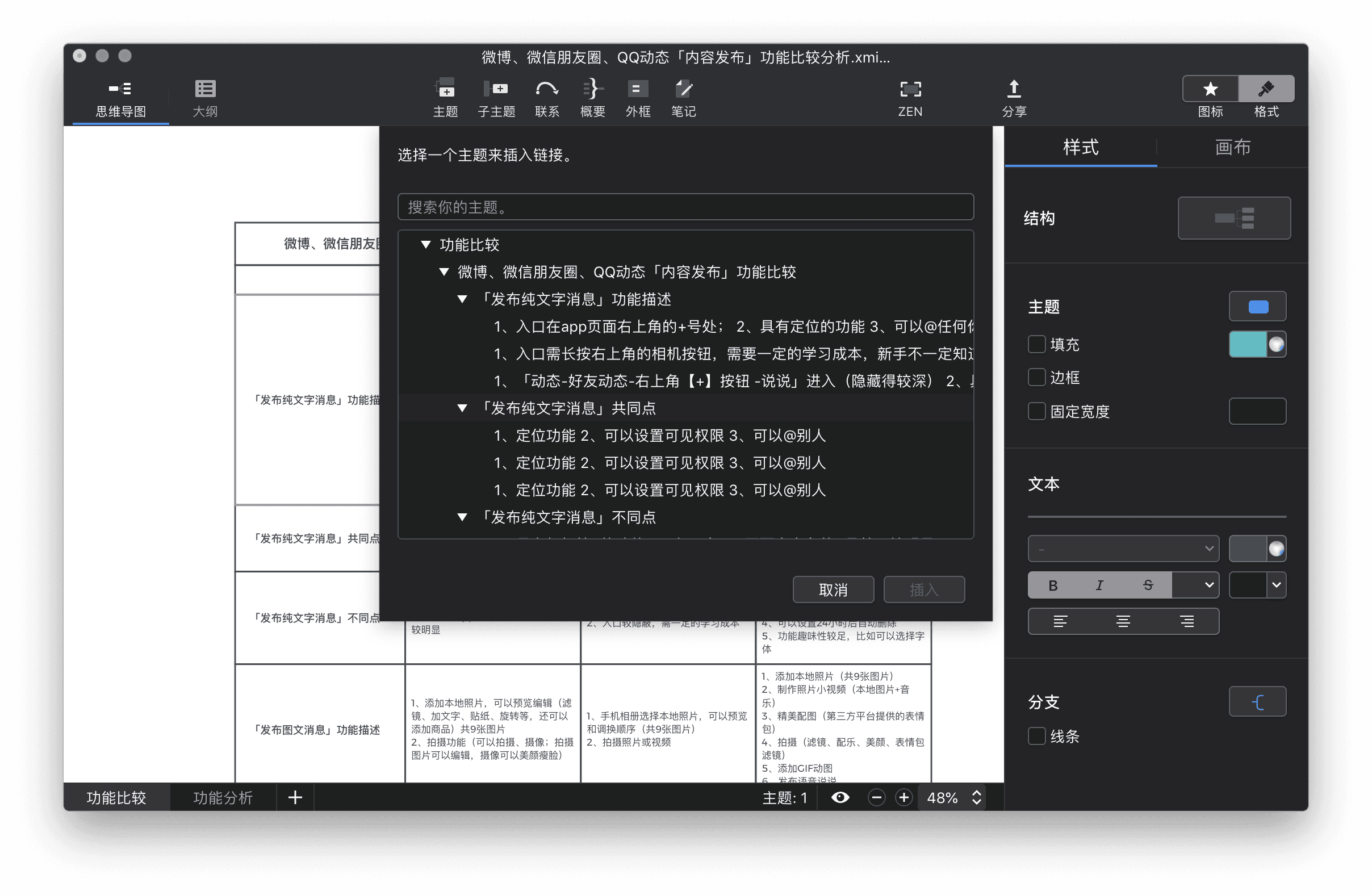Click the 插入 insert button
The width and height of the screenshot is (1372, 895).
coord(923,589)
